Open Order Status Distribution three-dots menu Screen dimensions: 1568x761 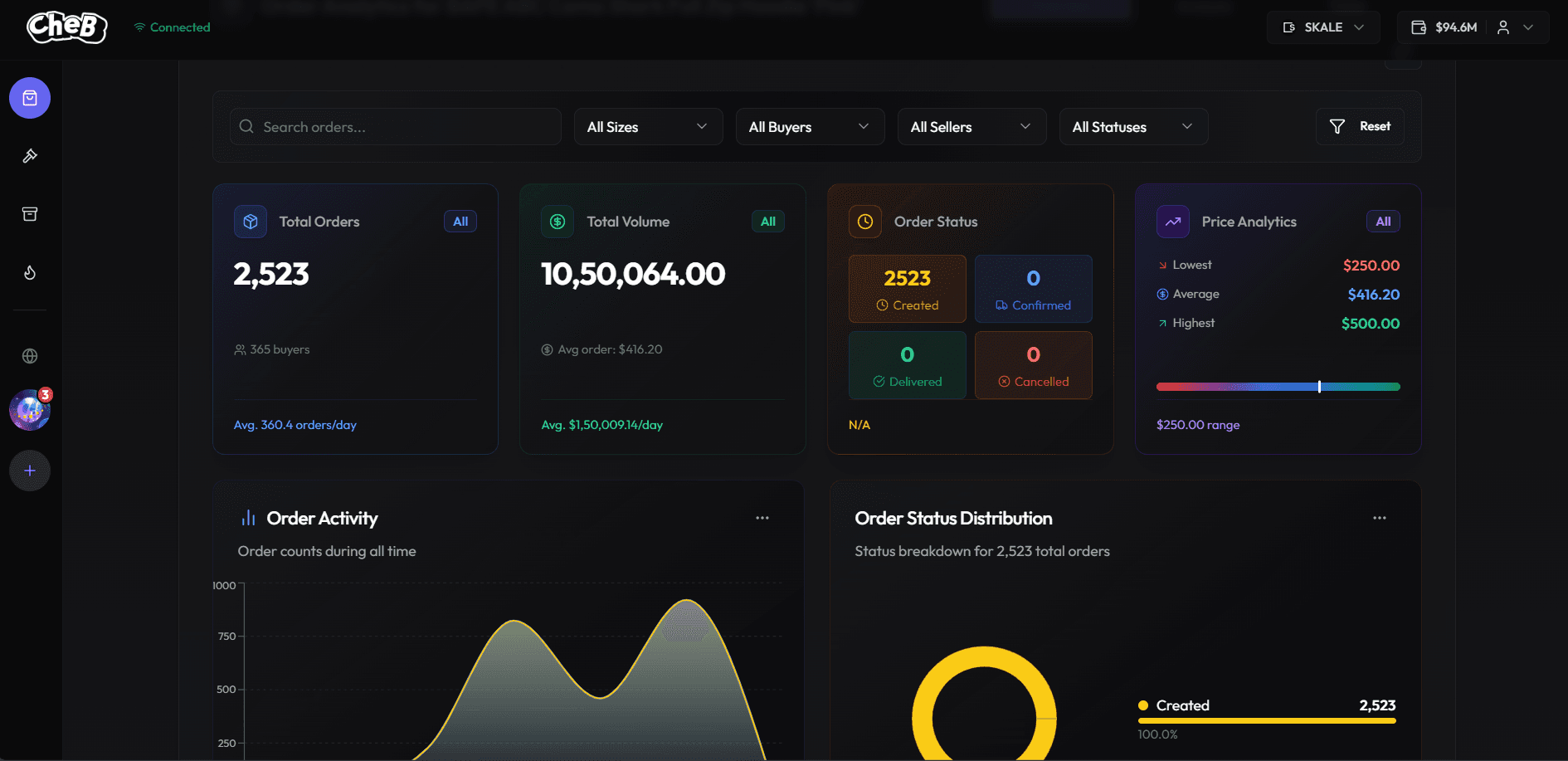coord(1380,518)
